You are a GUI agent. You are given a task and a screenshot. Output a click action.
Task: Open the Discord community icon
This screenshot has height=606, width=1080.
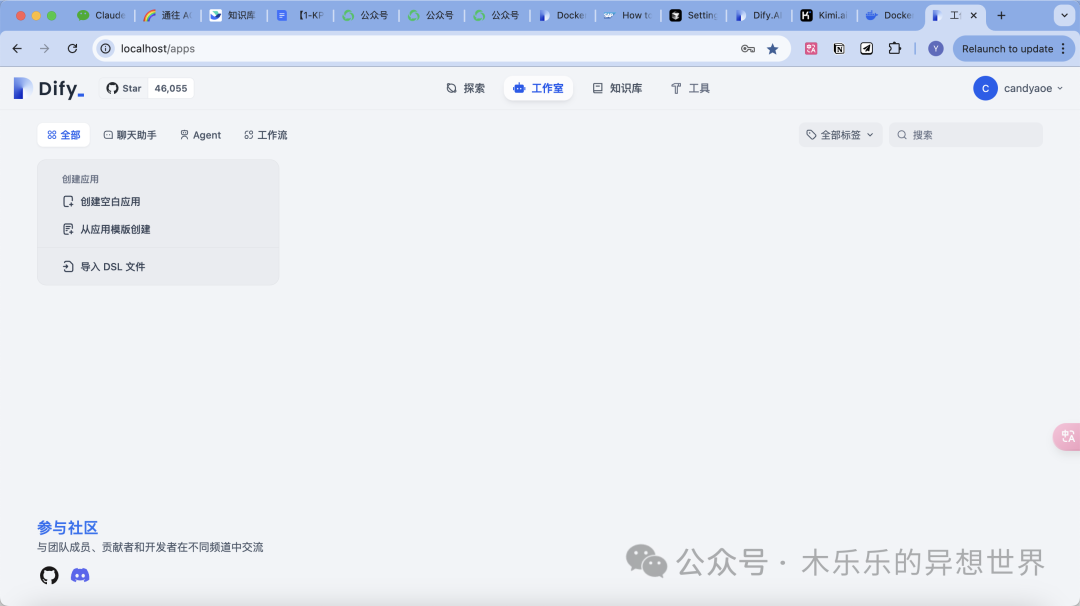click(80, 575)
